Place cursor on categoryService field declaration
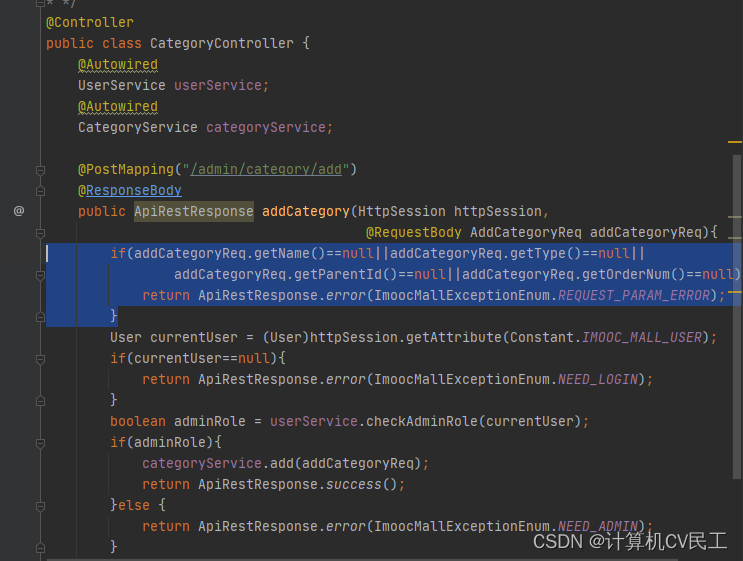This screenshot has width=743, height=561. (266, 127)
